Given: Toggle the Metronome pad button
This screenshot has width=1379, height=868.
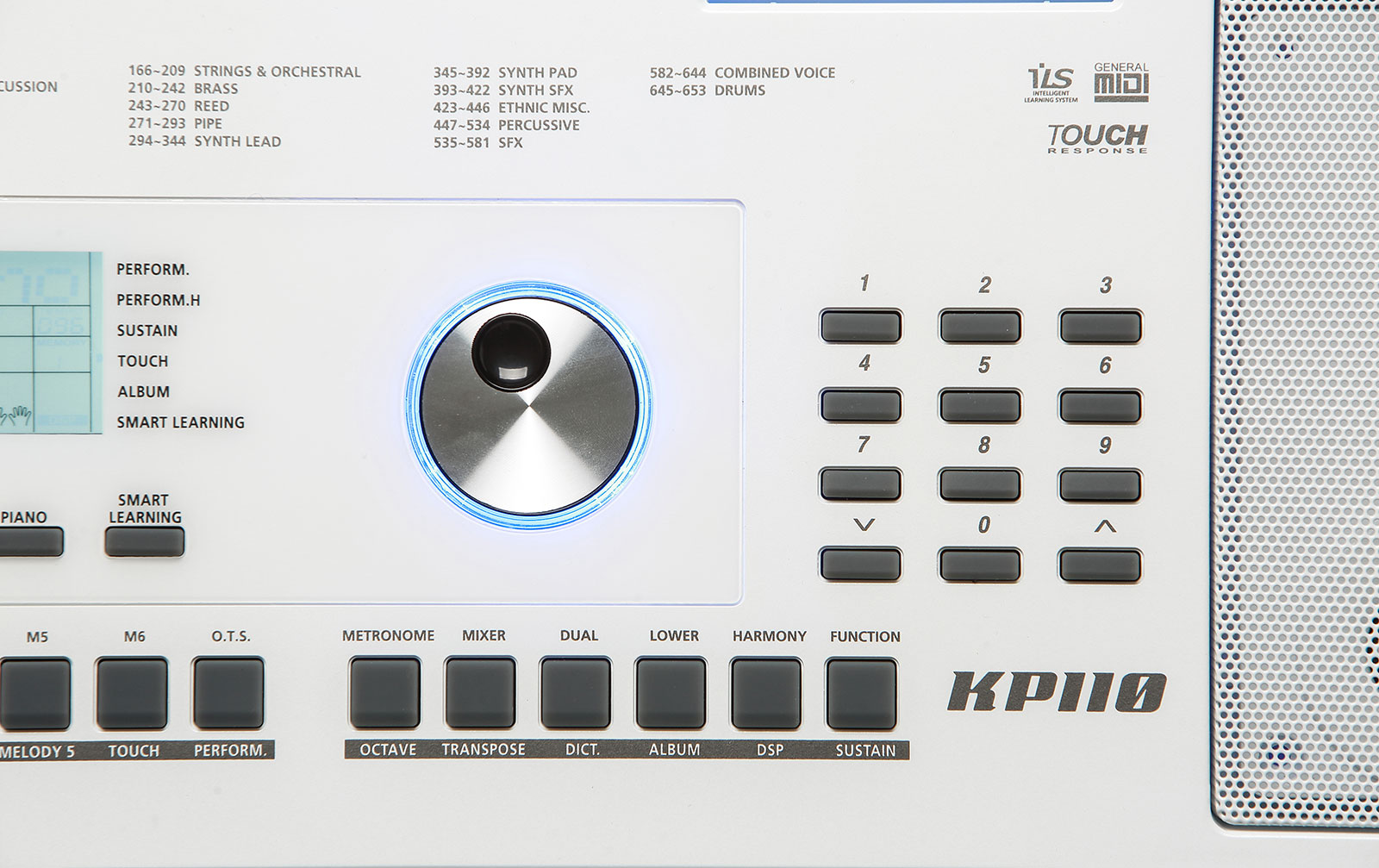Looking at the screenshot, I should pyautogui.click(x=384, y=693).
